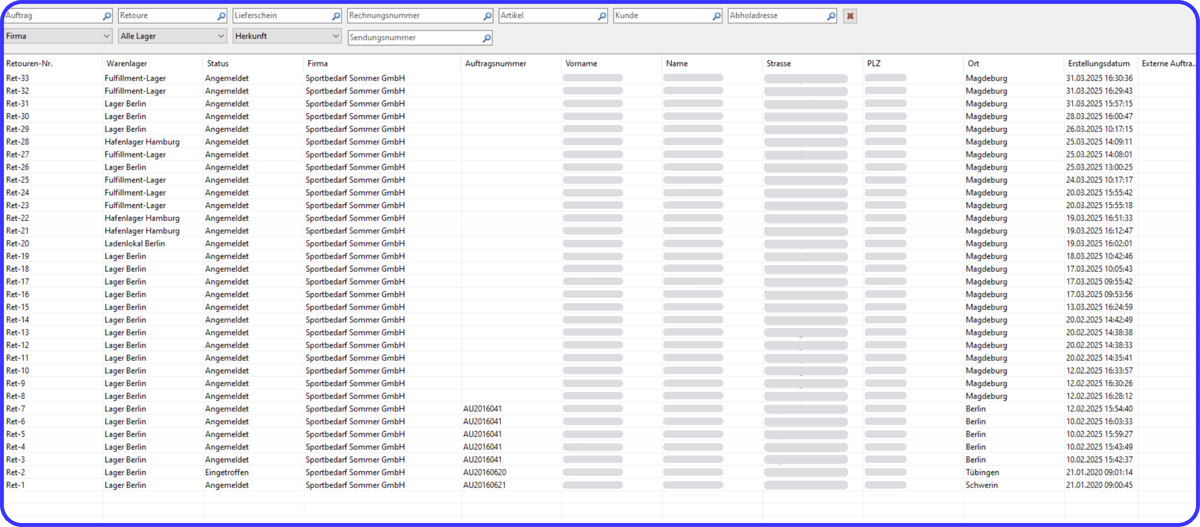The image size is (1200, 527).
Task: Click Magdeburg in the Ret-17 row
Action: point(986,281)
